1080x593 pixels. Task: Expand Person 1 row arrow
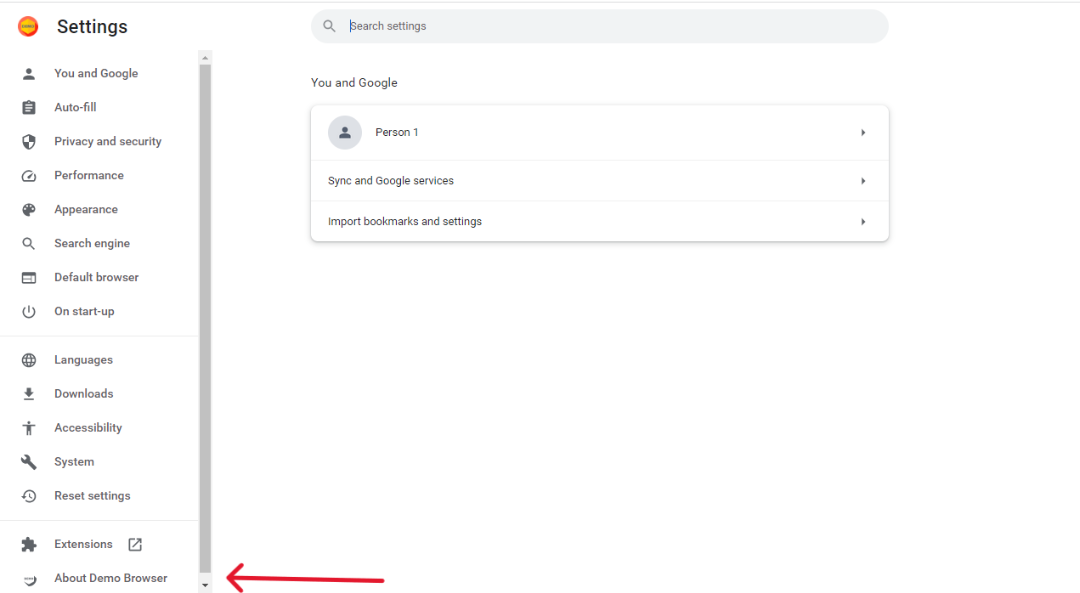[863, 132]
